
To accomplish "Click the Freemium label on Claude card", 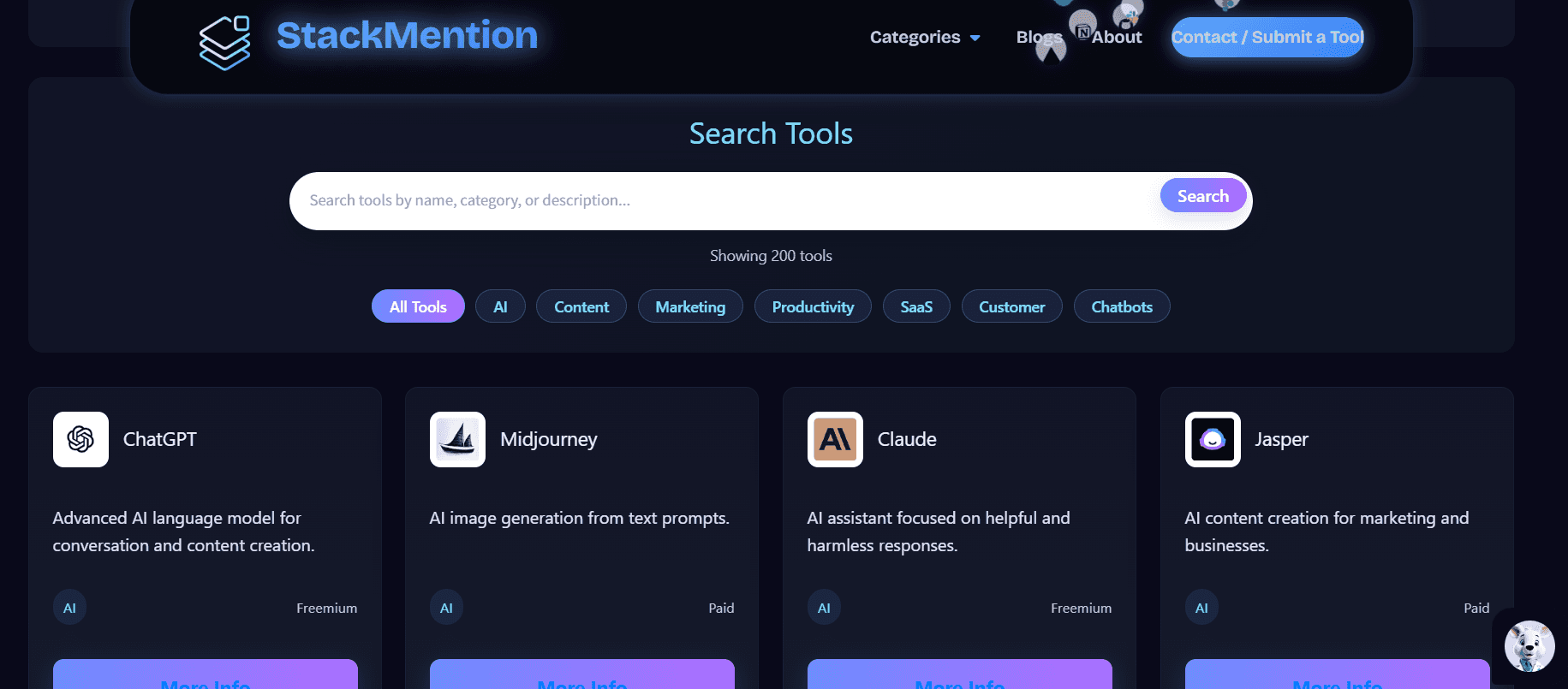I will tap(1082, 608).
